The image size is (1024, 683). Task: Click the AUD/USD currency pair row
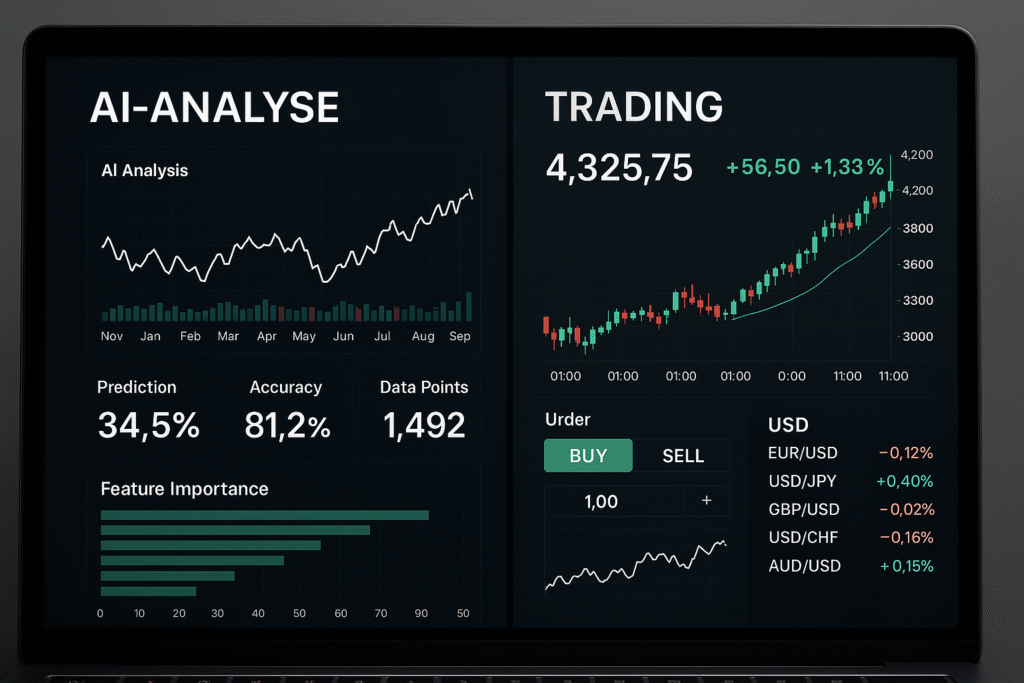coord(850,566)
